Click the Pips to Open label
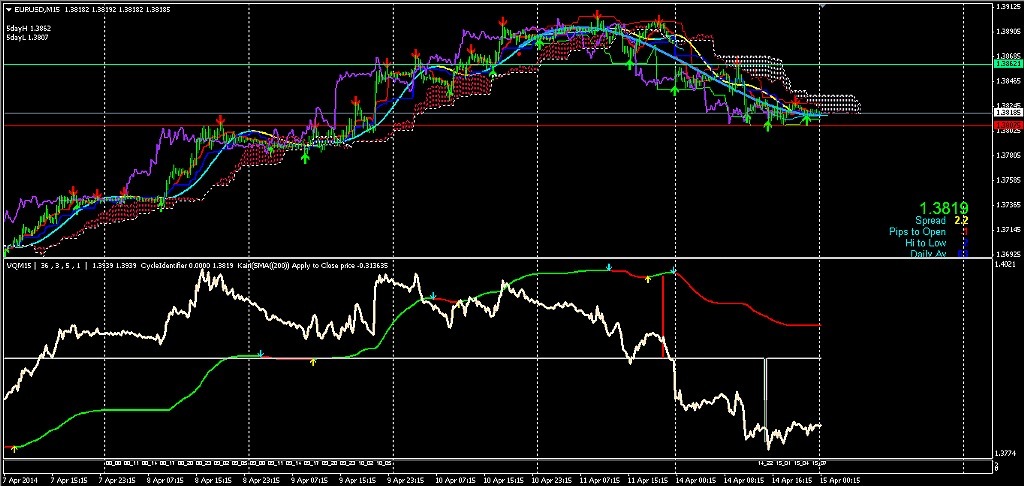The height and width of the screenshot is (486, 1024). tap(918, 232)
